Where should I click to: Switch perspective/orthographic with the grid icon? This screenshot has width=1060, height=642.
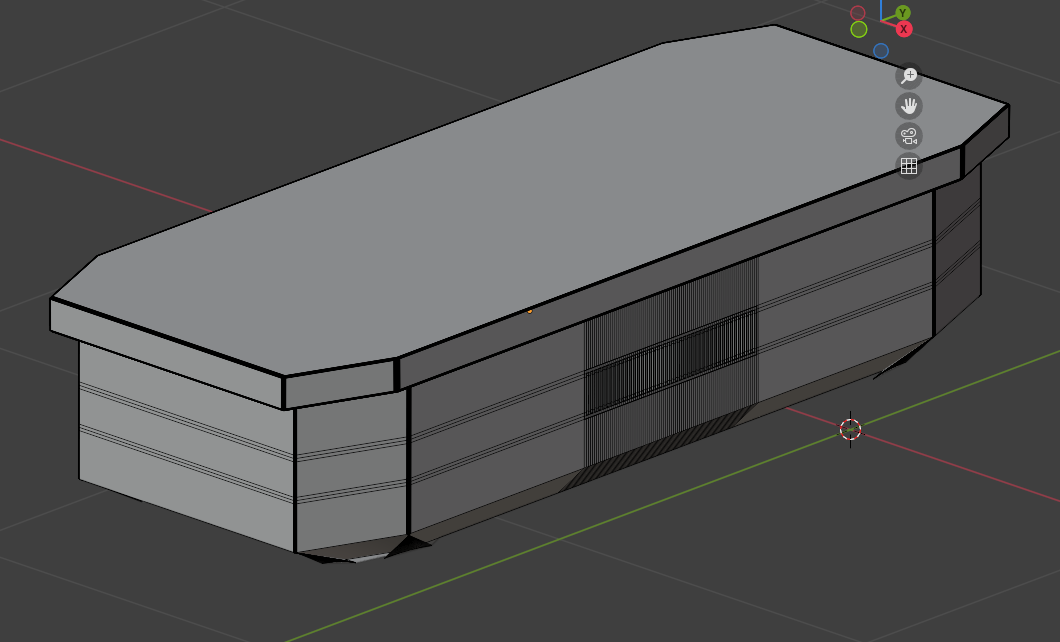point(908,166)
